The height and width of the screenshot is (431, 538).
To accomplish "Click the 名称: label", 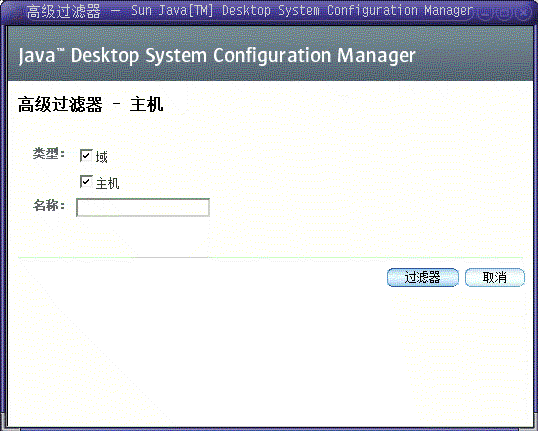I will [49, 205].
